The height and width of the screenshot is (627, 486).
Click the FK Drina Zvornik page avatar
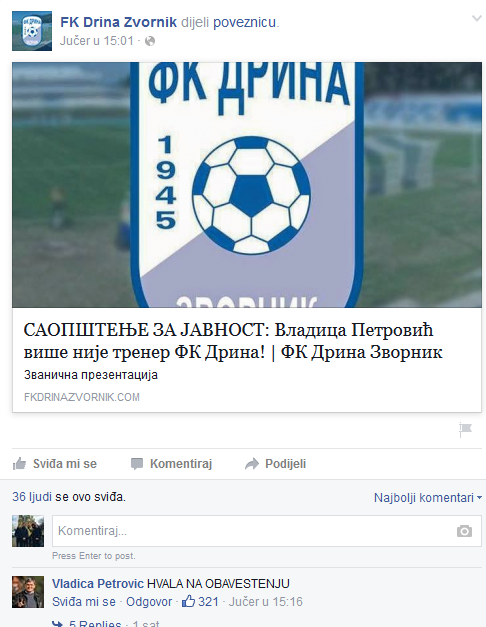[x=32, y=31]
